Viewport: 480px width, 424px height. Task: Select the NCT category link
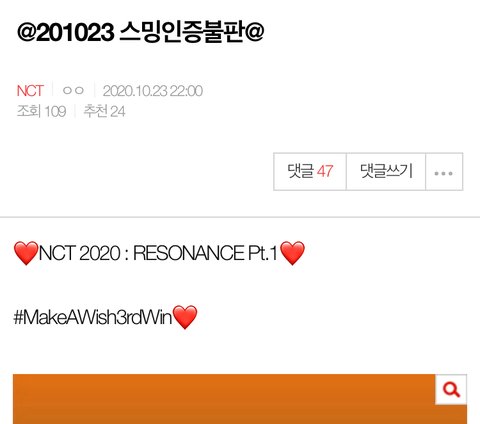coord(30,91)
